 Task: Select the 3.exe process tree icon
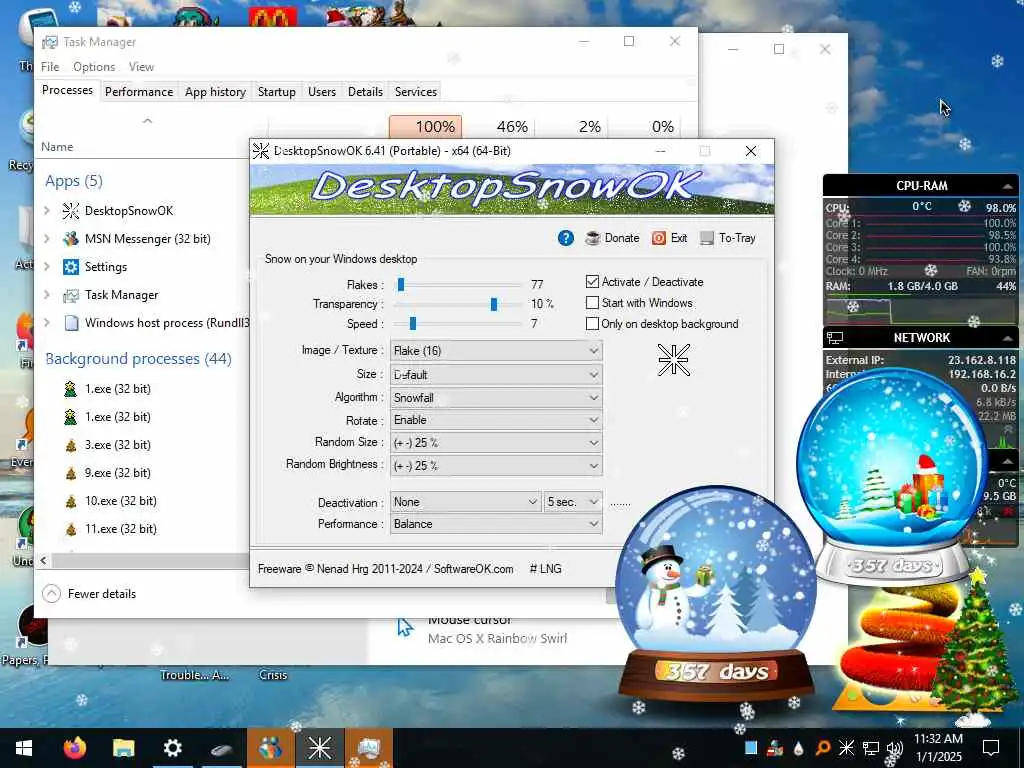point(71,445)
